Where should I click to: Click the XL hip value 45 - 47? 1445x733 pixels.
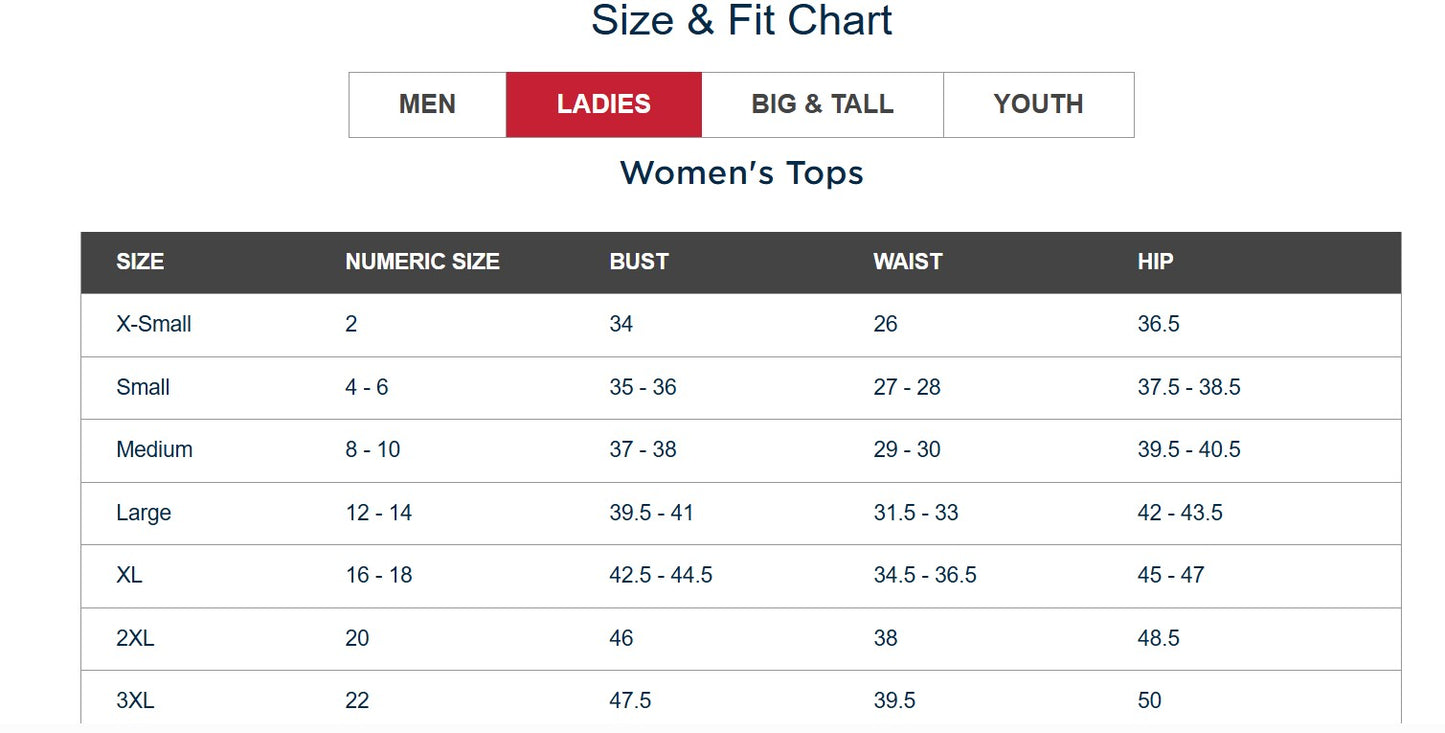1170,575
